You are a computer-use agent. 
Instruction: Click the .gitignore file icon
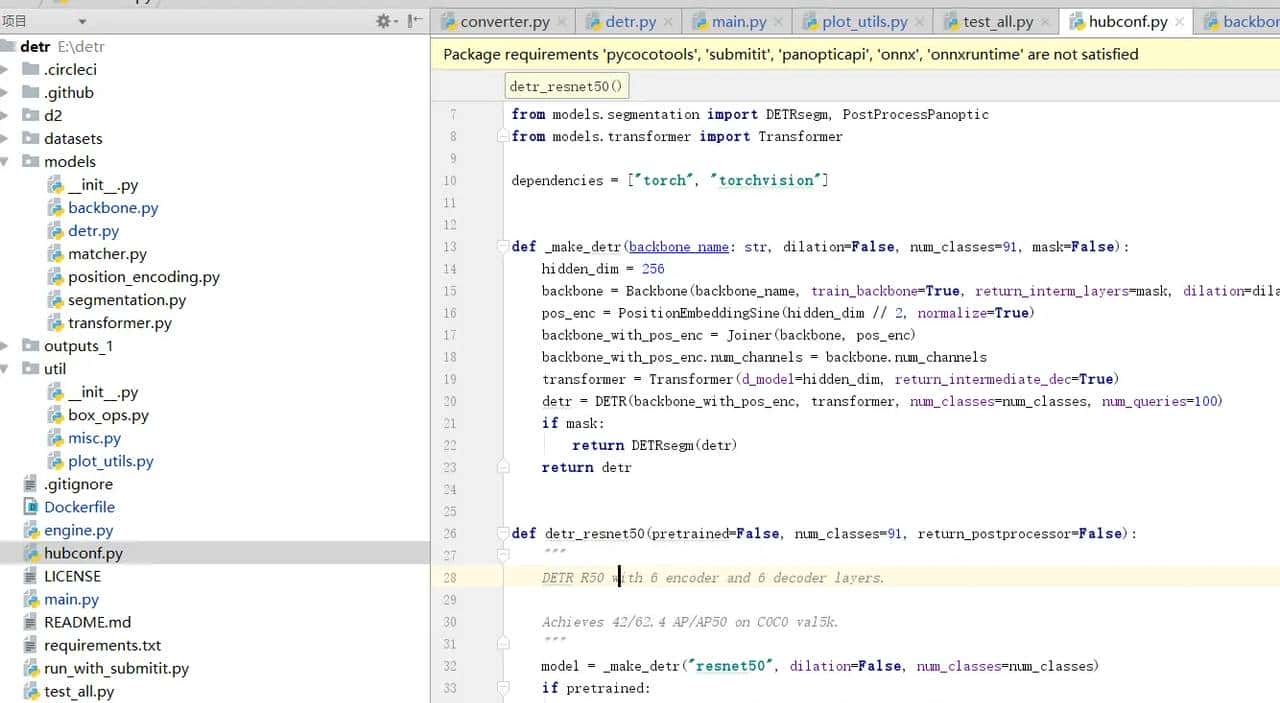pyautogui.click(x=30, y=484)
